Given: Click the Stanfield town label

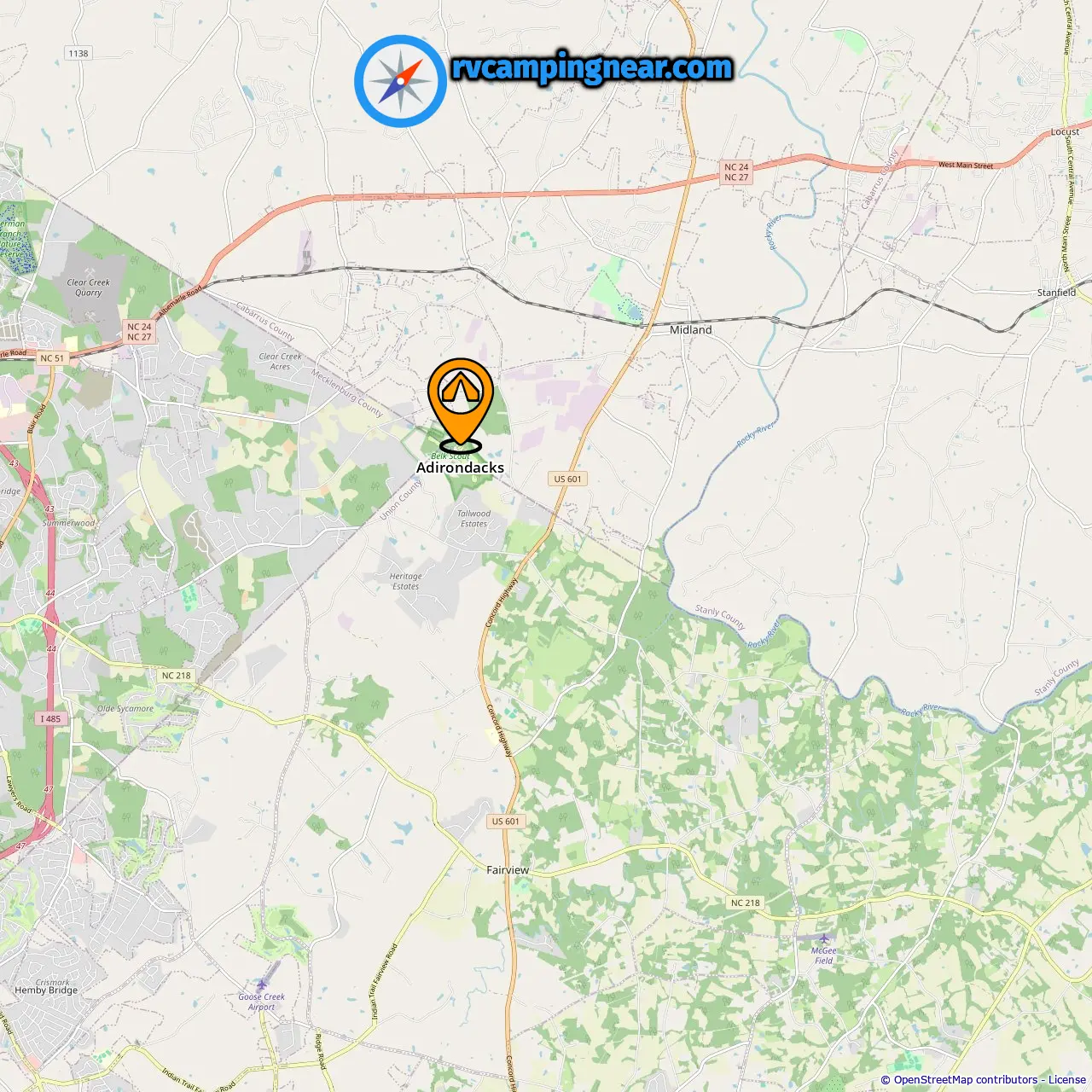Looking at the screenshot, I should 1056,293.
